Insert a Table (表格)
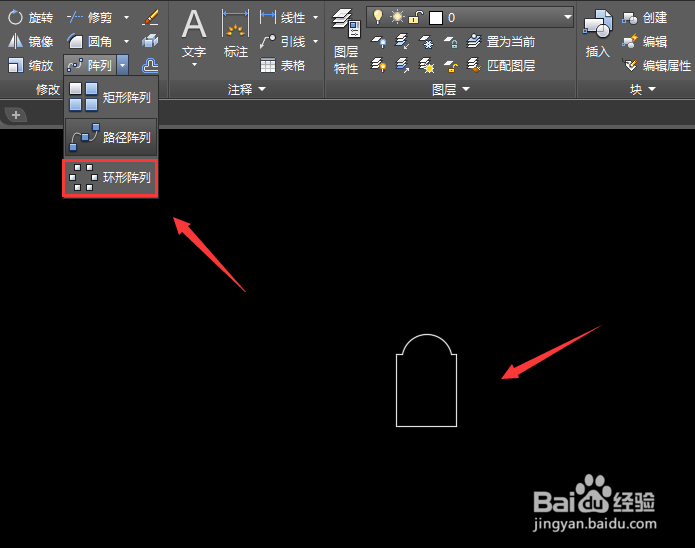The height and width of the screenshot is (548, 695). [282, 66]
